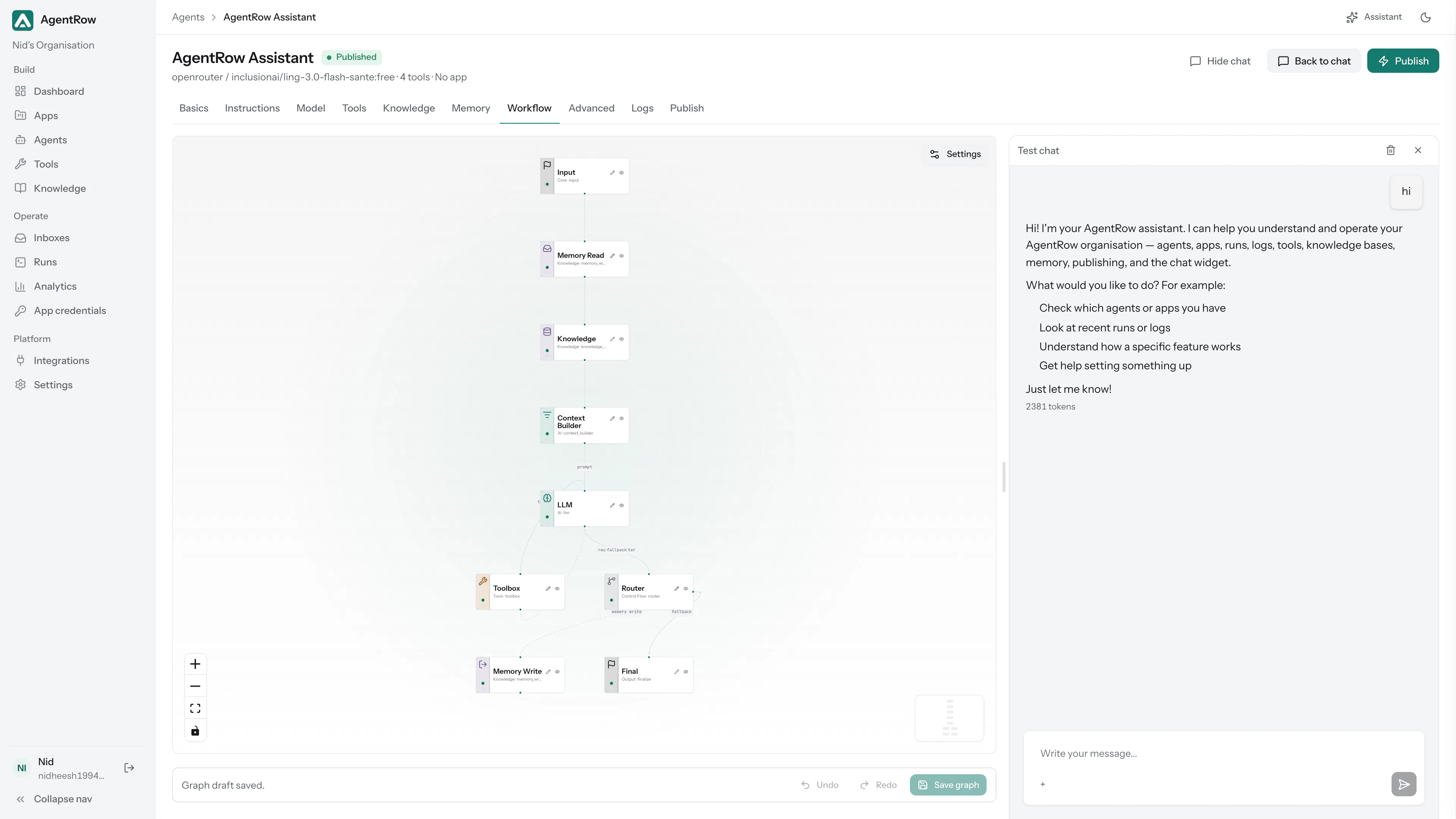Focus the Write your message input

point(1224,753)
